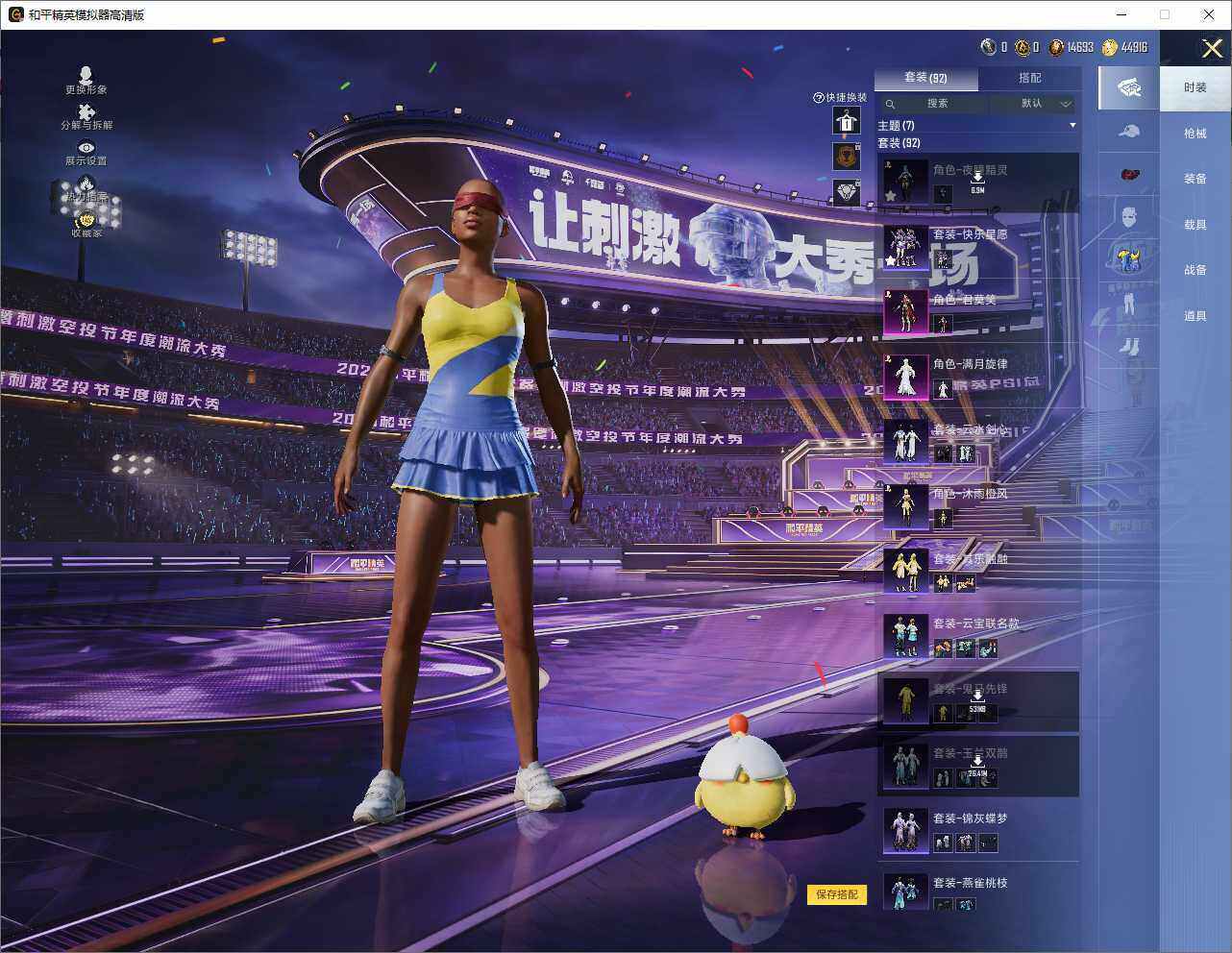
Task: Select the 角色-沐雨橙风 thumbnail
Action: (905, 506)
